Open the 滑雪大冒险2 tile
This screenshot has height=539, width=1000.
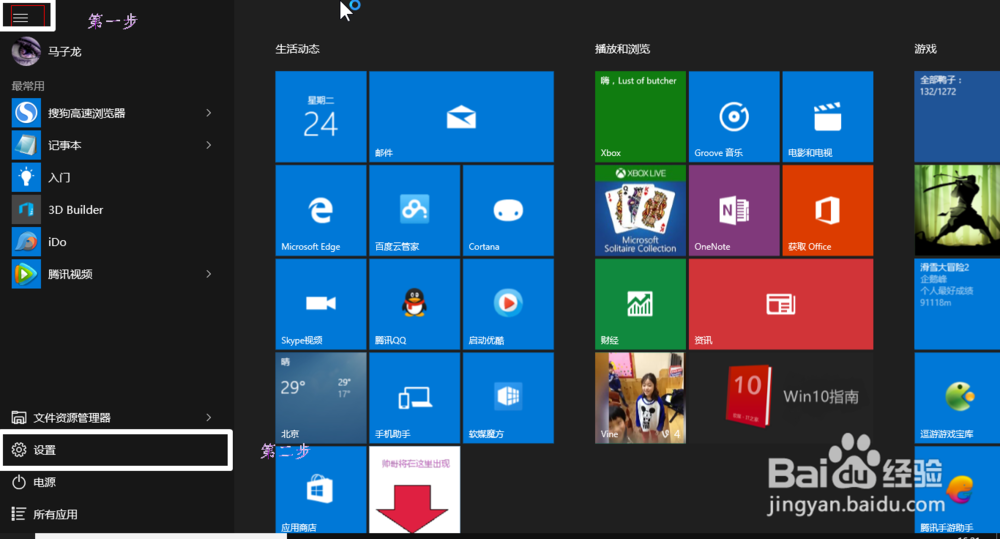tap(957, 304)
